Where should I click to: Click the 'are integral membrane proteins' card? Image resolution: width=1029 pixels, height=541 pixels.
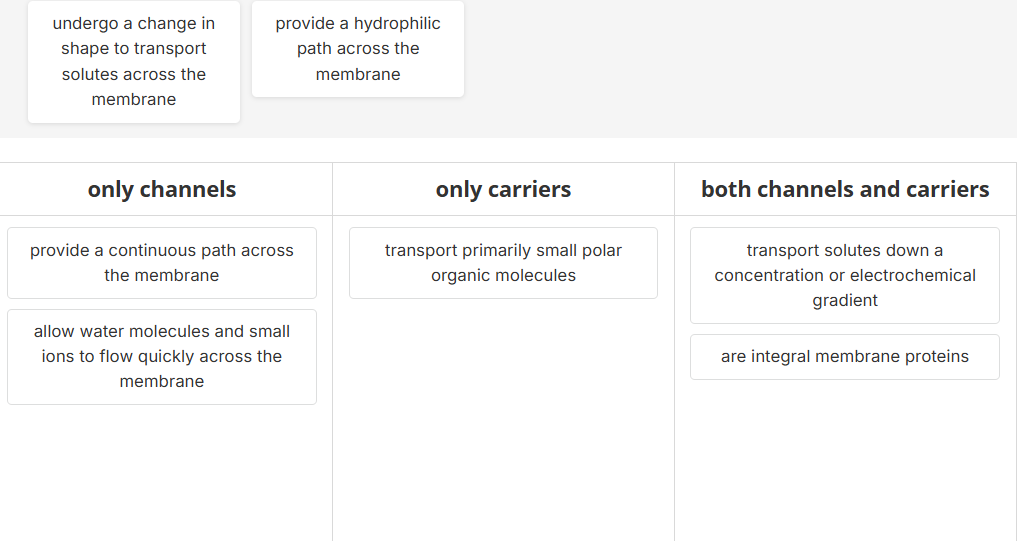(x=845, y=357)
